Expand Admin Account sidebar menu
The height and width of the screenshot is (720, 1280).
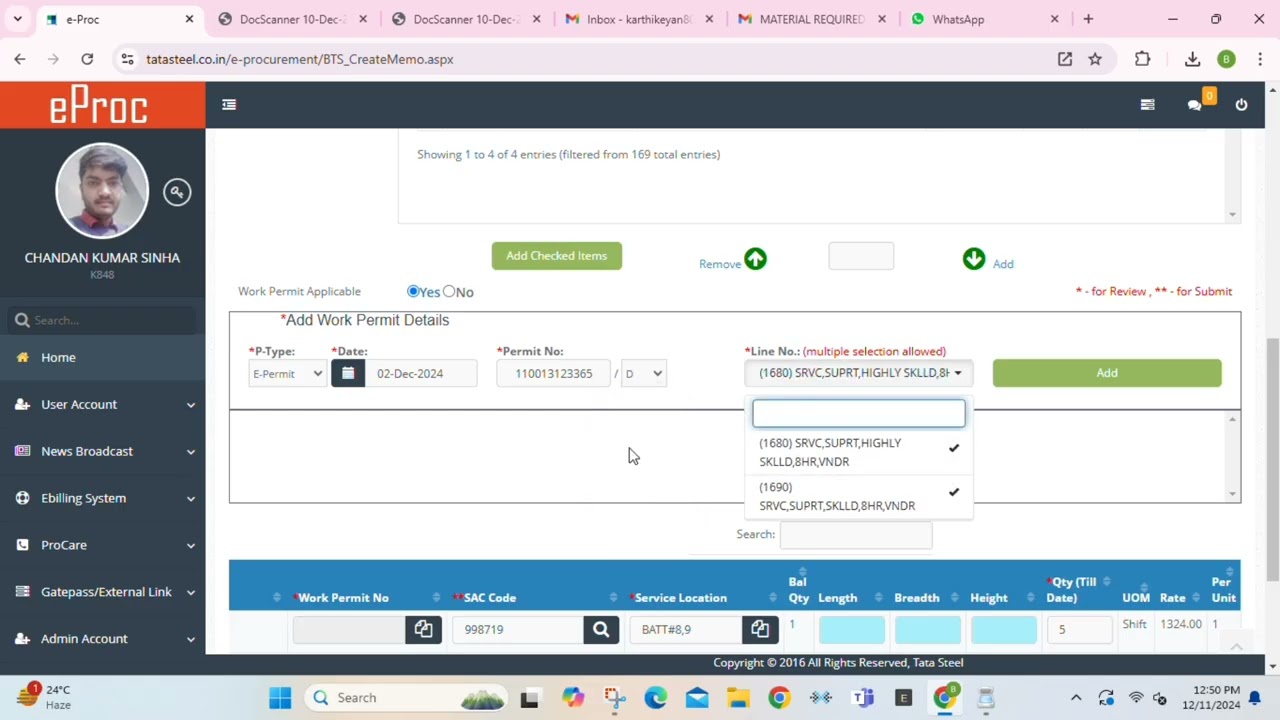click(103, 639)
